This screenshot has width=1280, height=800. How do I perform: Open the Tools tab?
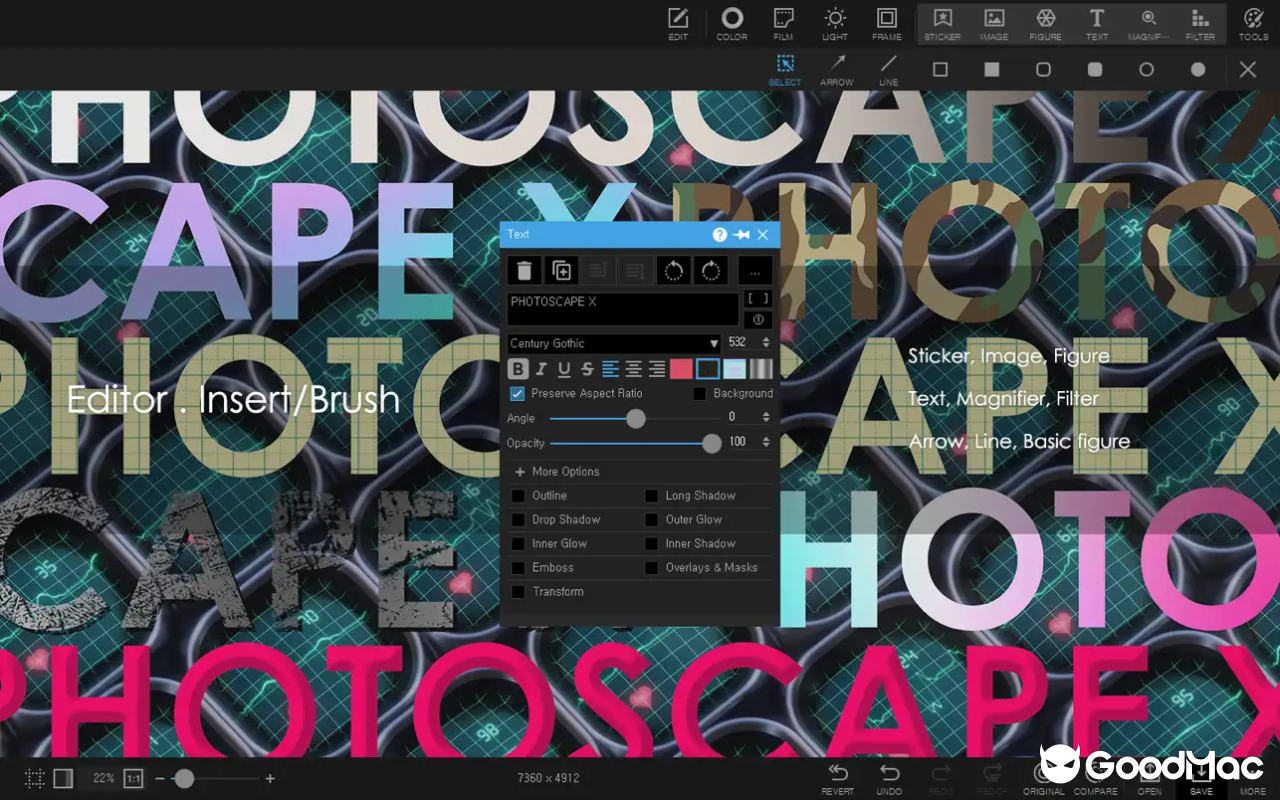pos(1253,24)
